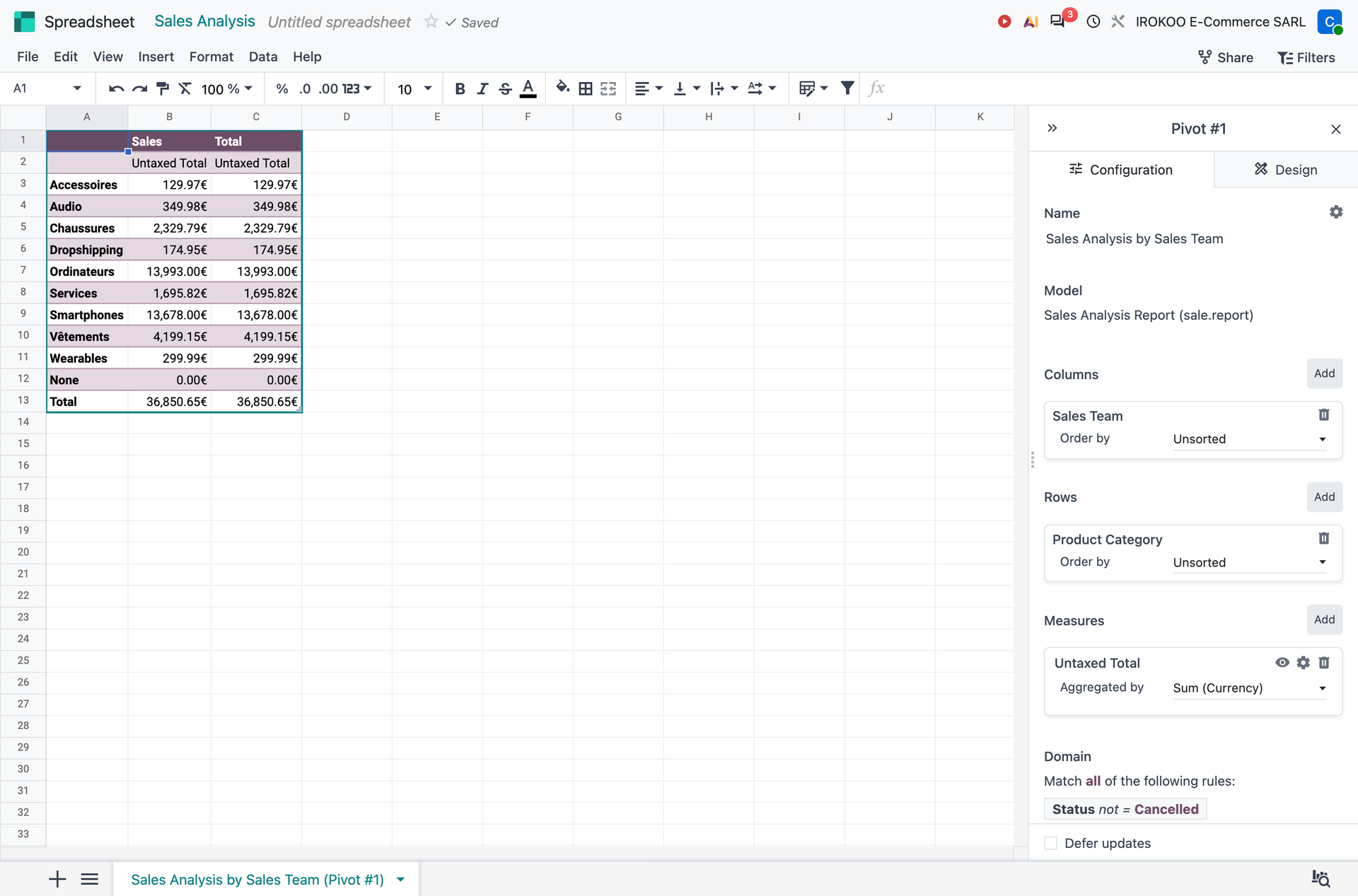Viewport: 1358px width, 896px height.
Task: Open the File menu
Action: [28, 57]
